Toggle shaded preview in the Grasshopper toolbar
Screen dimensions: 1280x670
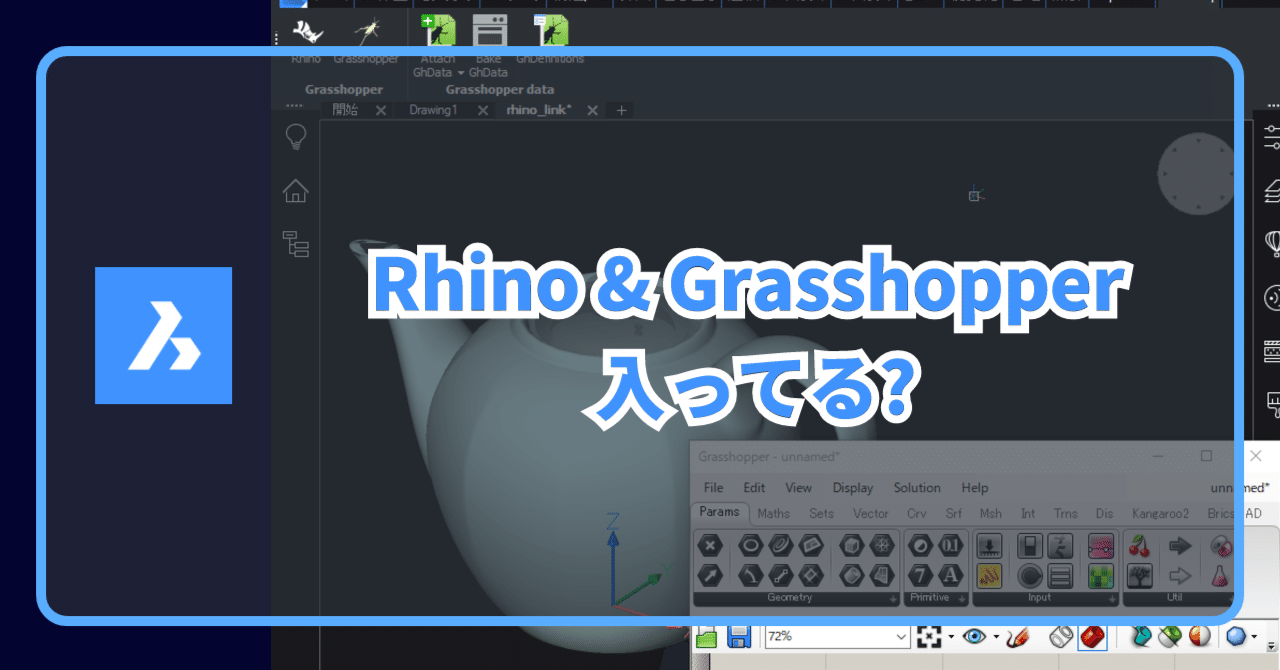[1092, 637]
